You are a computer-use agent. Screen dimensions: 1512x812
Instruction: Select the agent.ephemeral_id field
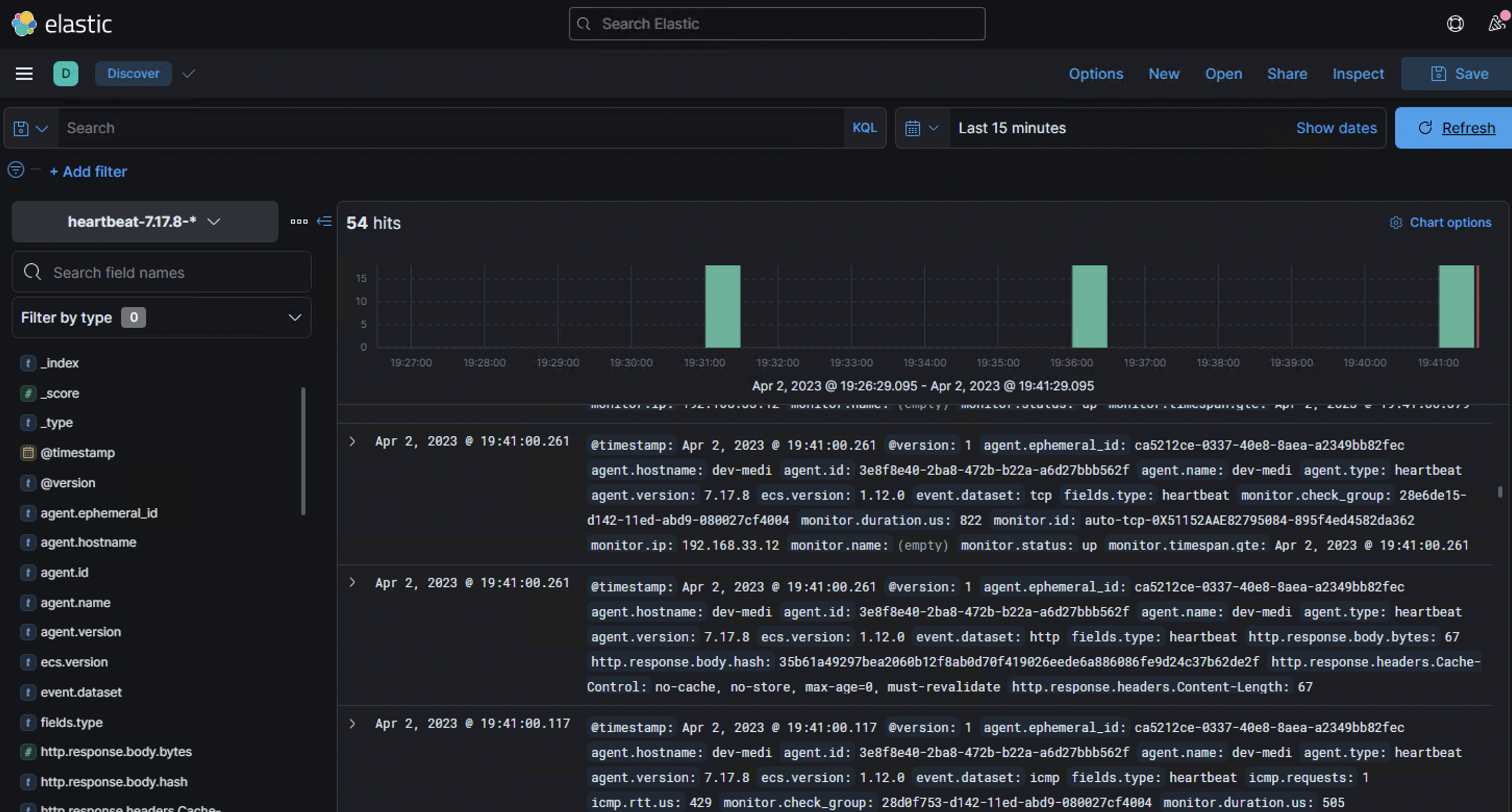pos(98,513)
